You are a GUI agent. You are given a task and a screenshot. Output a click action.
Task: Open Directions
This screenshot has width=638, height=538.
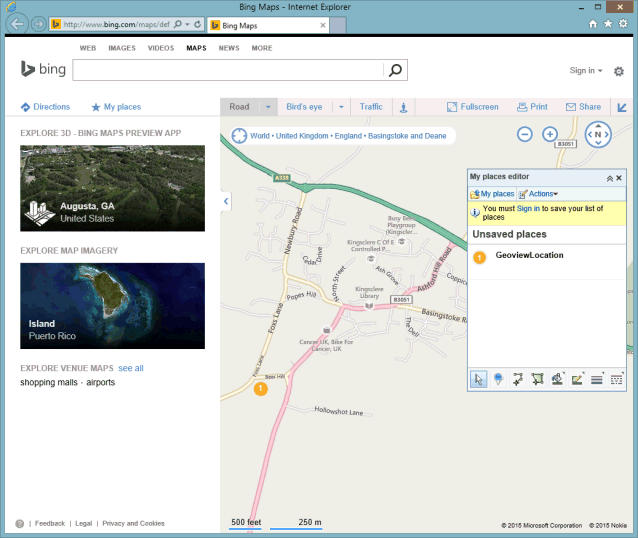[45, 107]
